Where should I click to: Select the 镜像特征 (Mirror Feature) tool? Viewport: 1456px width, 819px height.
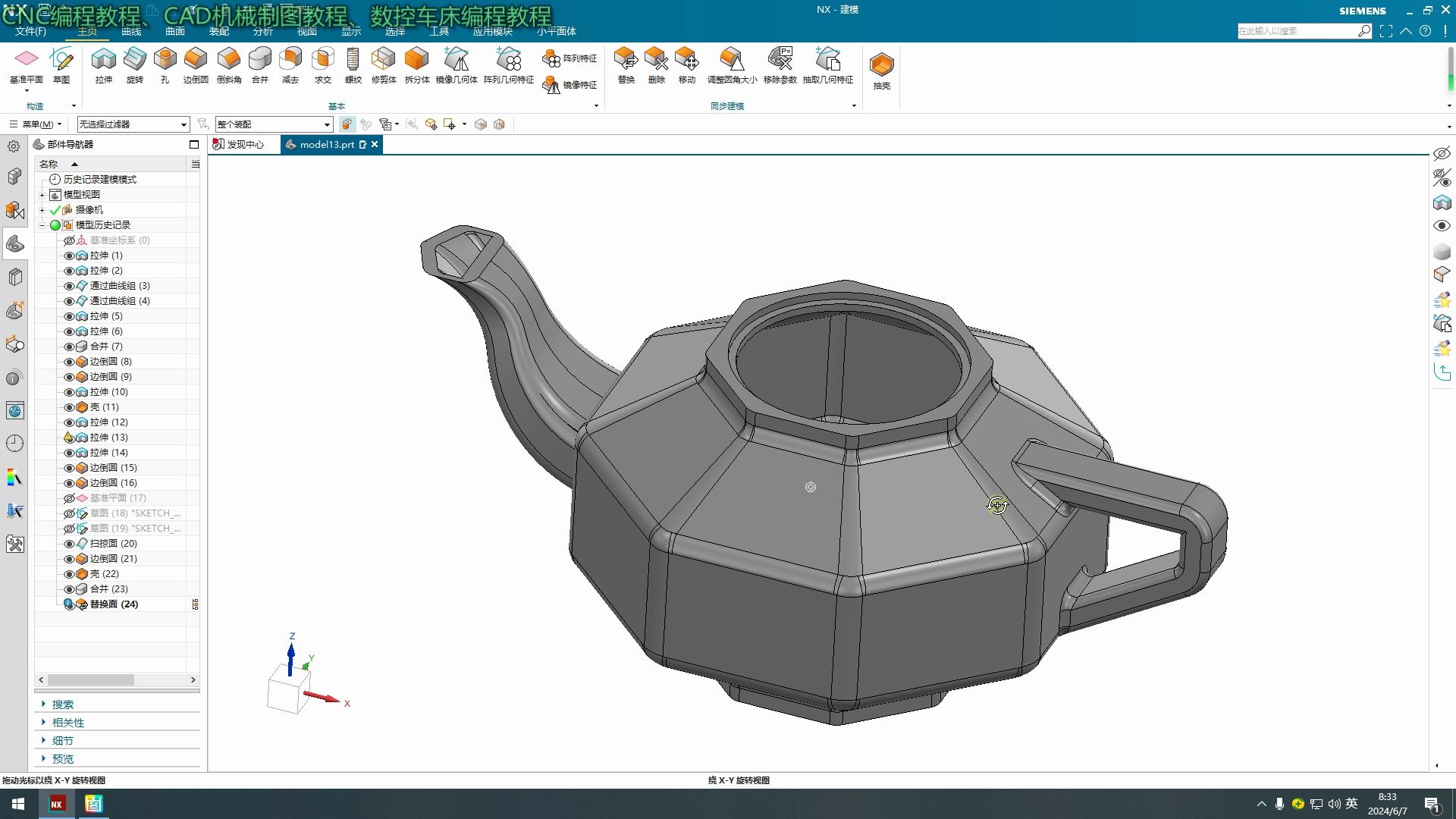coord(570,85)
